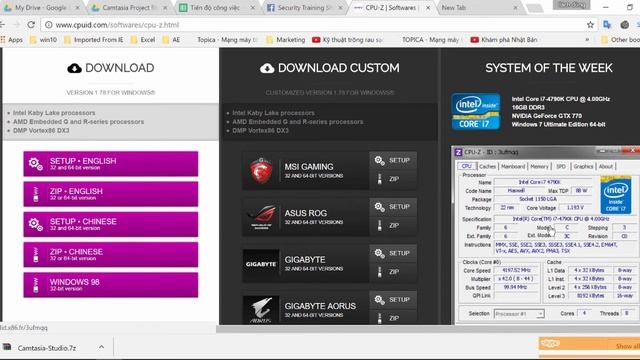Viewport: 640px width, 360px height.
Task: Select the Caches tab in CPU-Z screenshot
Action: (487, 167)
